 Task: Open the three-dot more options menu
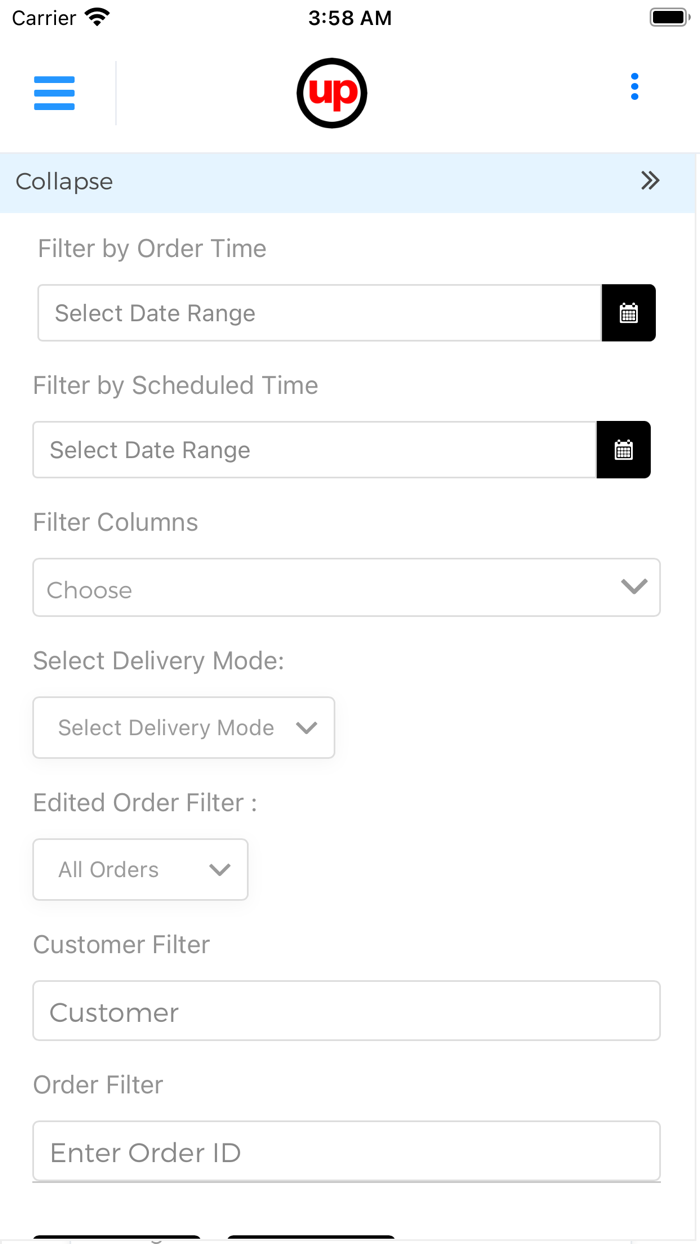coord(634,87)
